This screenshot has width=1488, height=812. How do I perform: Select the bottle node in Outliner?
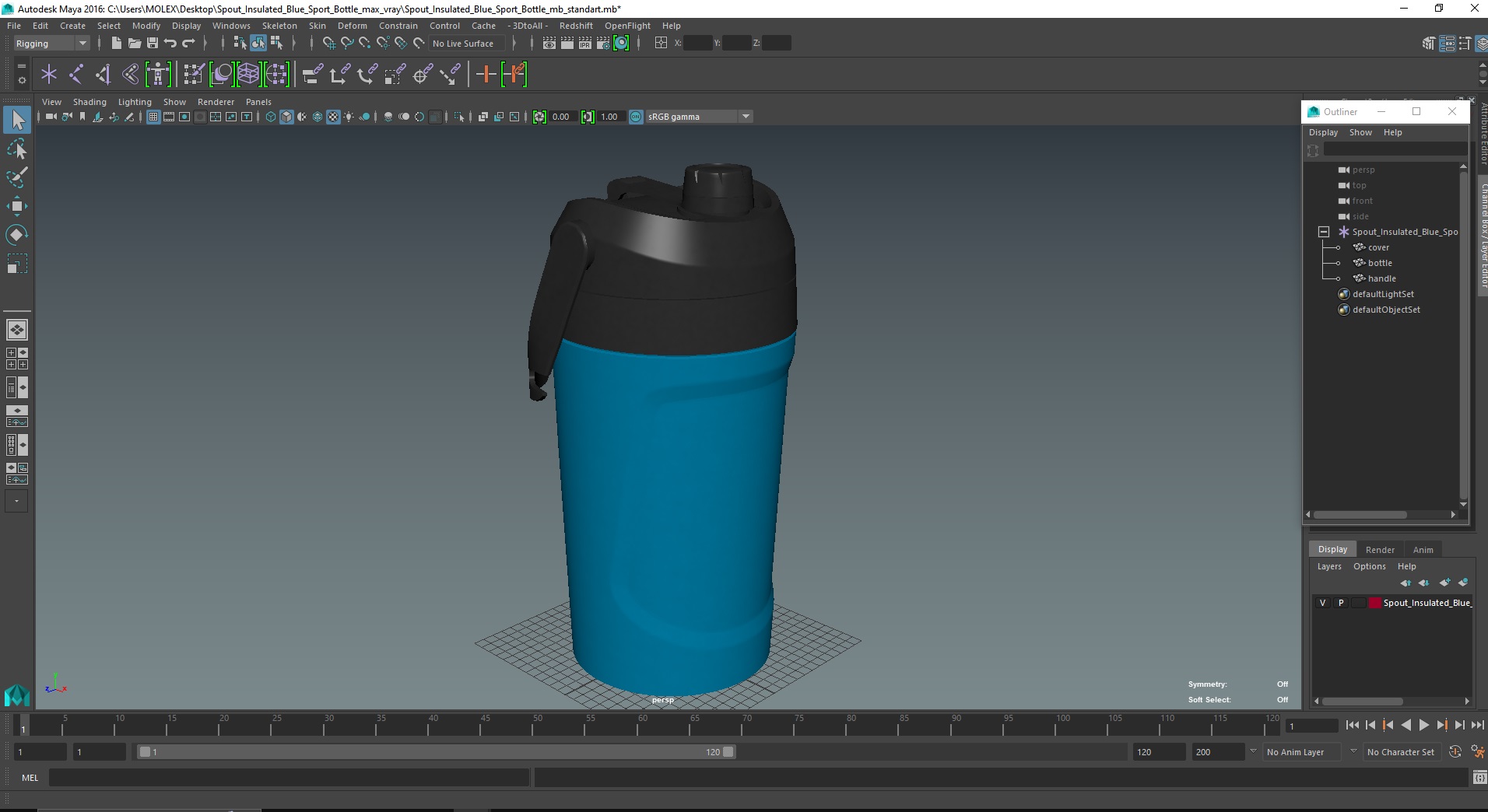point(1380,263)
